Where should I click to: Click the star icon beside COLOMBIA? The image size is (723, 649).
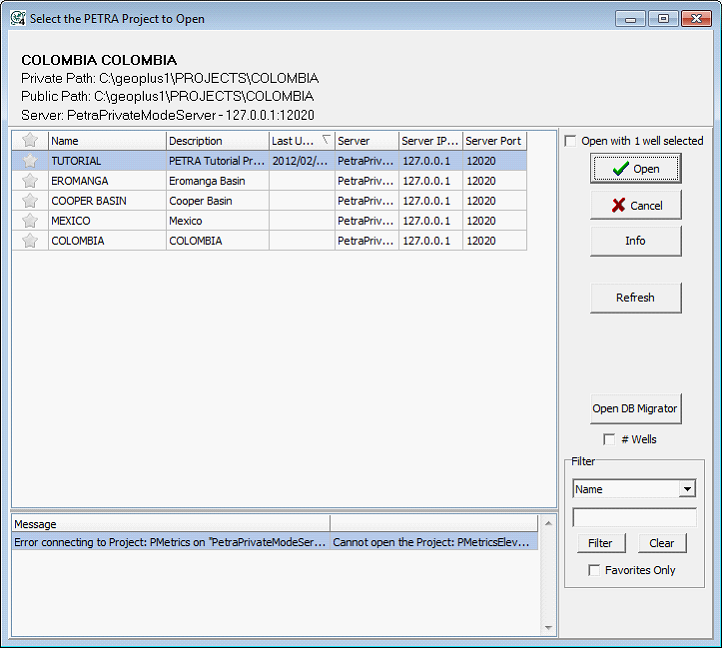[30, 241]
